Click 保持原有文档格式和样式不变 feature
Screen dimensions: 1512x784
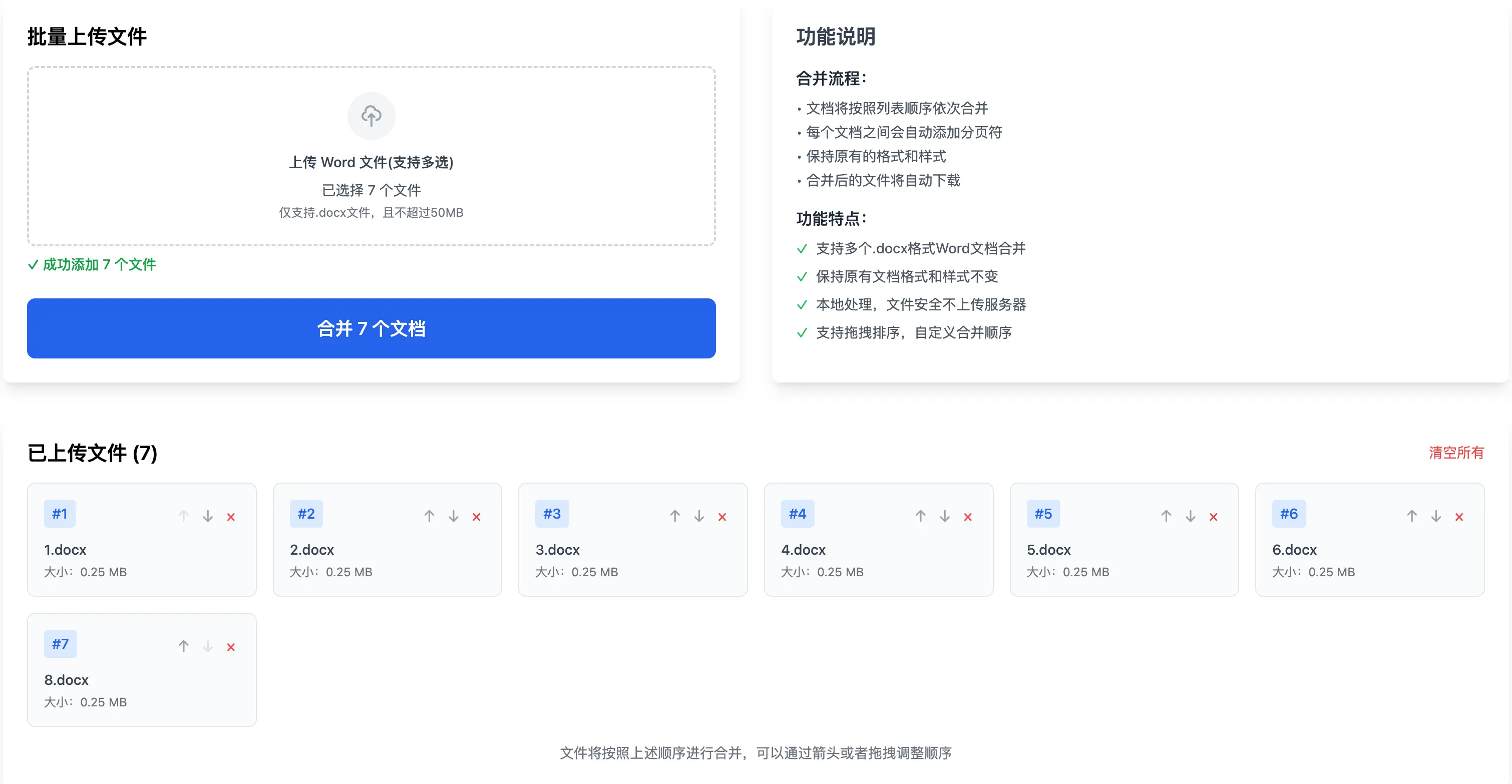click(906, 276)
